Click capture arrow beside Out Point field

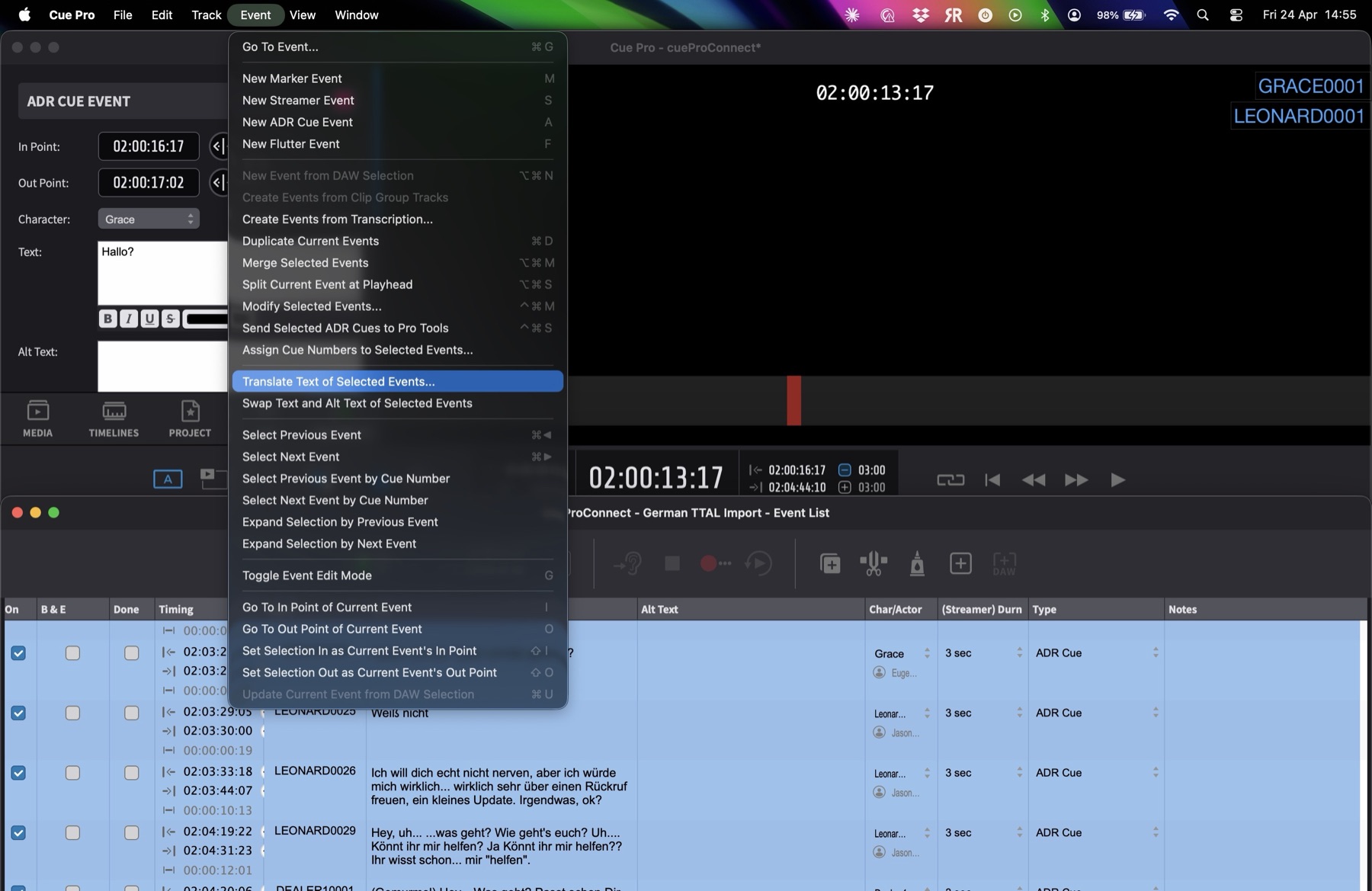tap(218, 182)
